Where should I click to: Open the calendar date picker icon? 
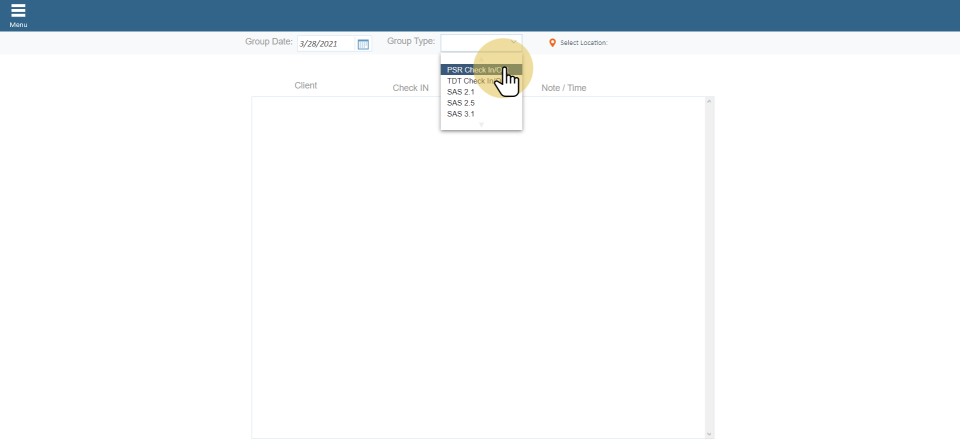363,44
